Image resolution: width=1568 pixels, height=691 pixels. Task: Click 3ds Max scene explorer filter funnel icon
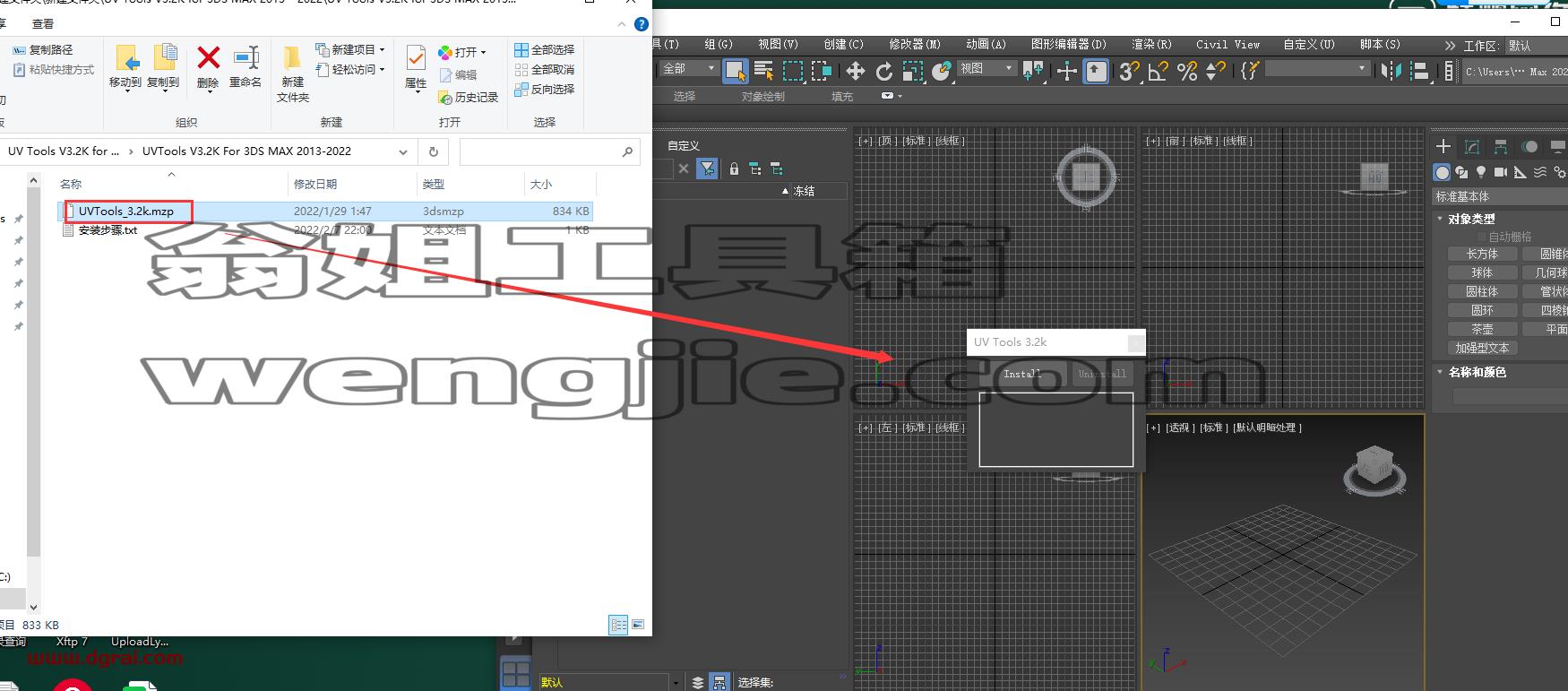click(x=707, y=168)
